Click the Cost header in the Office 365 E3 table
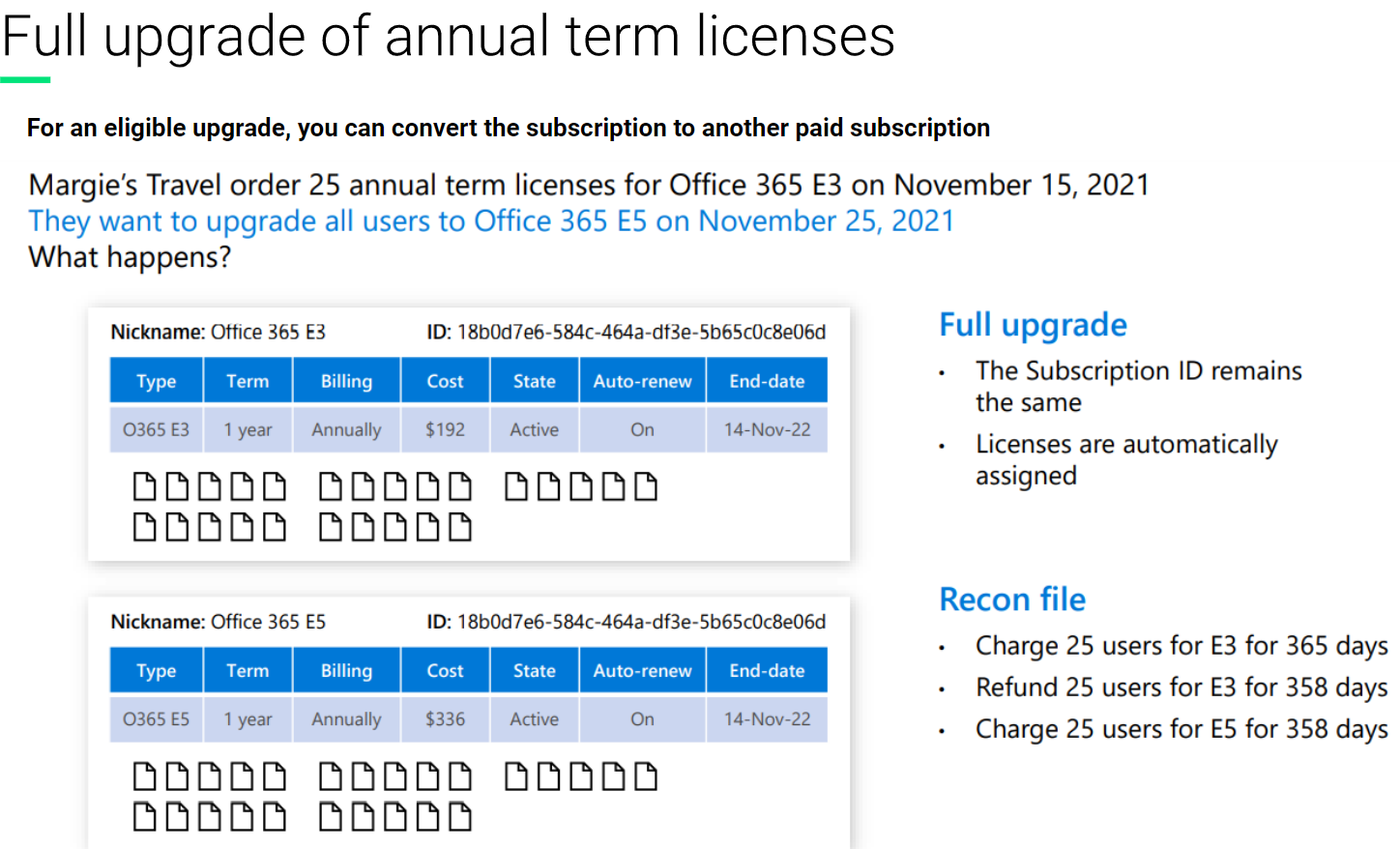The image size is (1400, 849). 445,380
